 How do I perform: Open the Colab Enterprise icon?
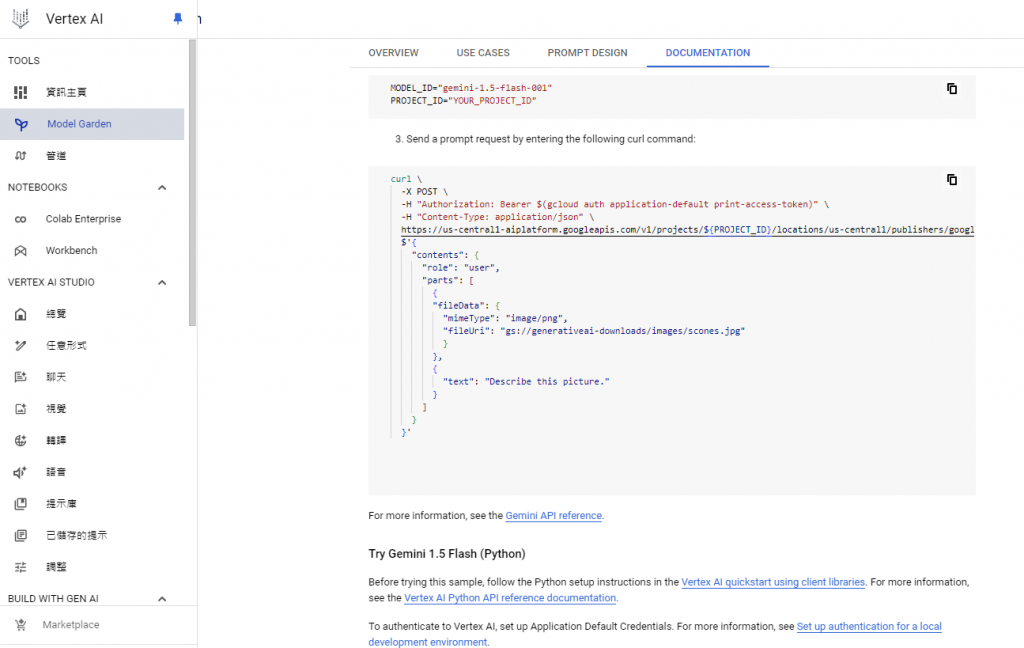coord(21,219)
